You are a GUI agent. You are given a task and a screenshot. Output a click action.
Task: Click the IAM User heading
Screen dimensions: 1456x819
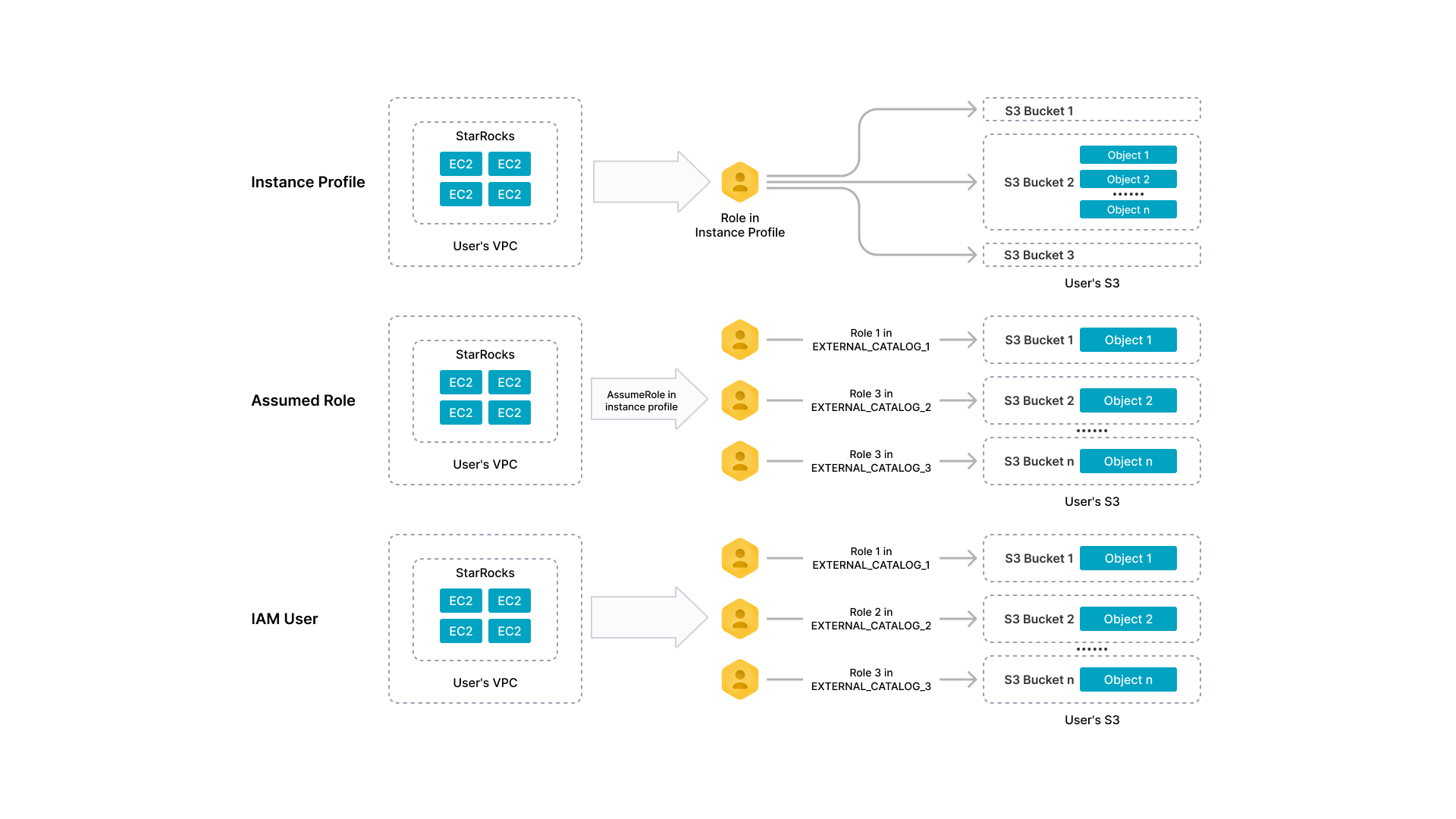pos(284,619)
